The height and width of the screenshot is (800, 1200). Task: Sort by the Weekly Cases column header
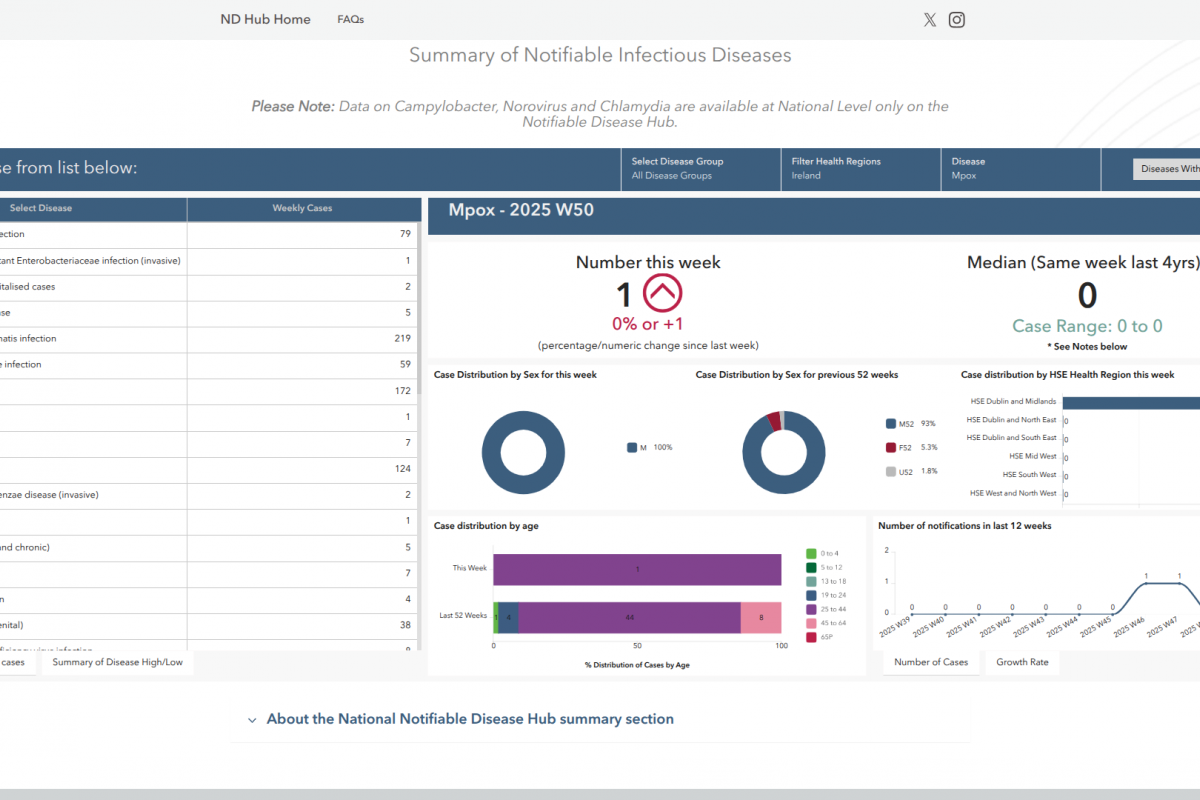click(302, 209)
